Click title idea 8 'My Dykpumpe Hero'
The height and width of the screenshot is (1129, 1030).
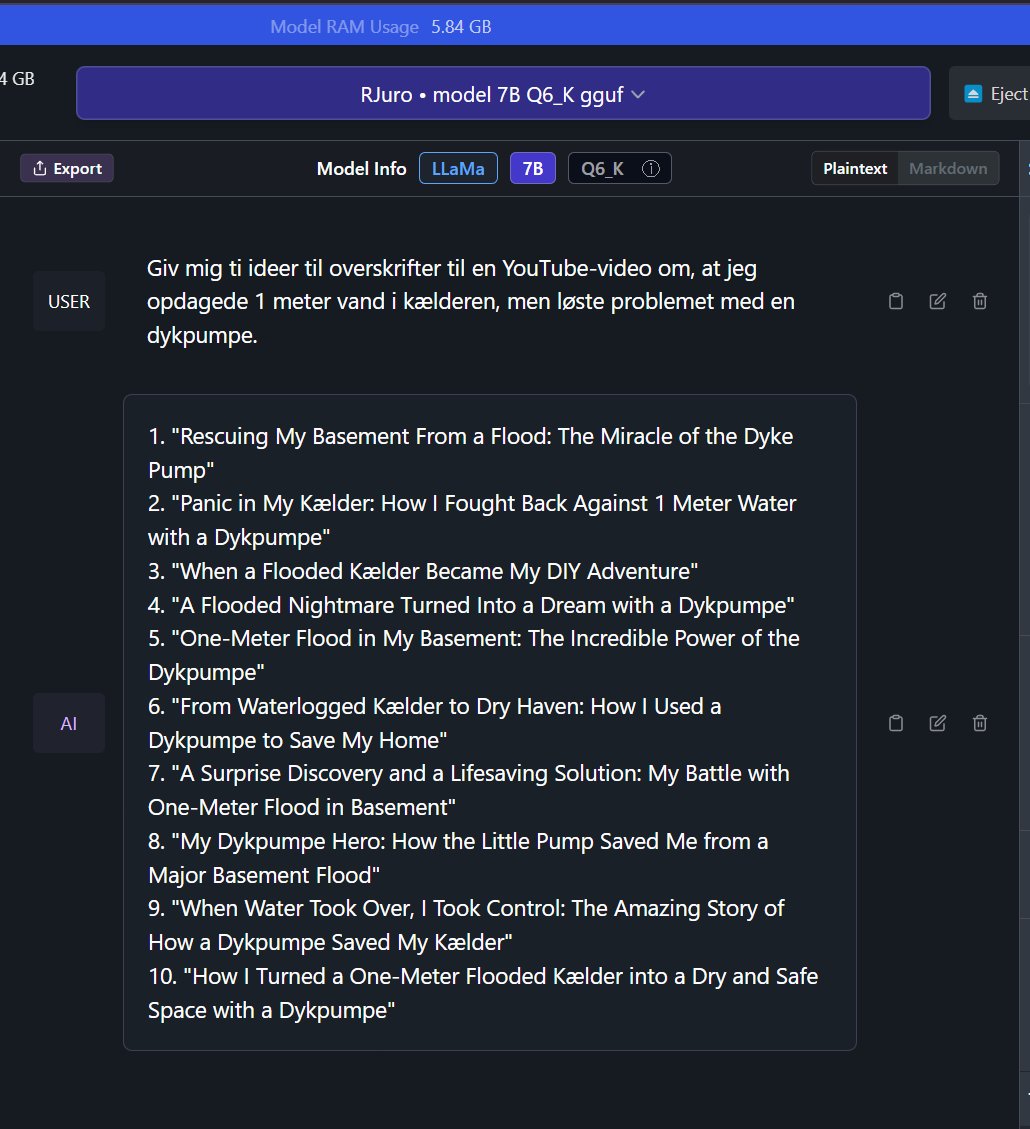click(x=458, y=858)
